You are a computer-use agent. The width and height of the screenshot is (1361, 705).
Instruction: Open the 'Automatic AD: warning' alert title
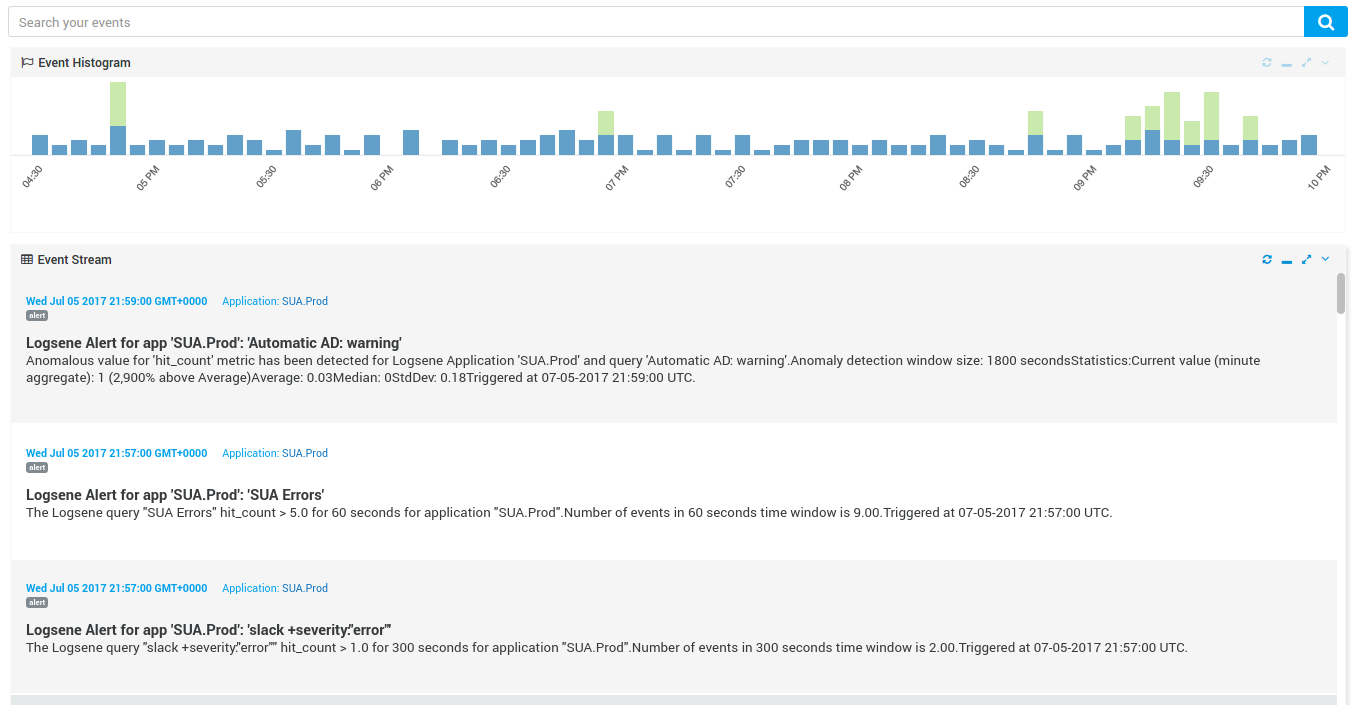(214, 342)
